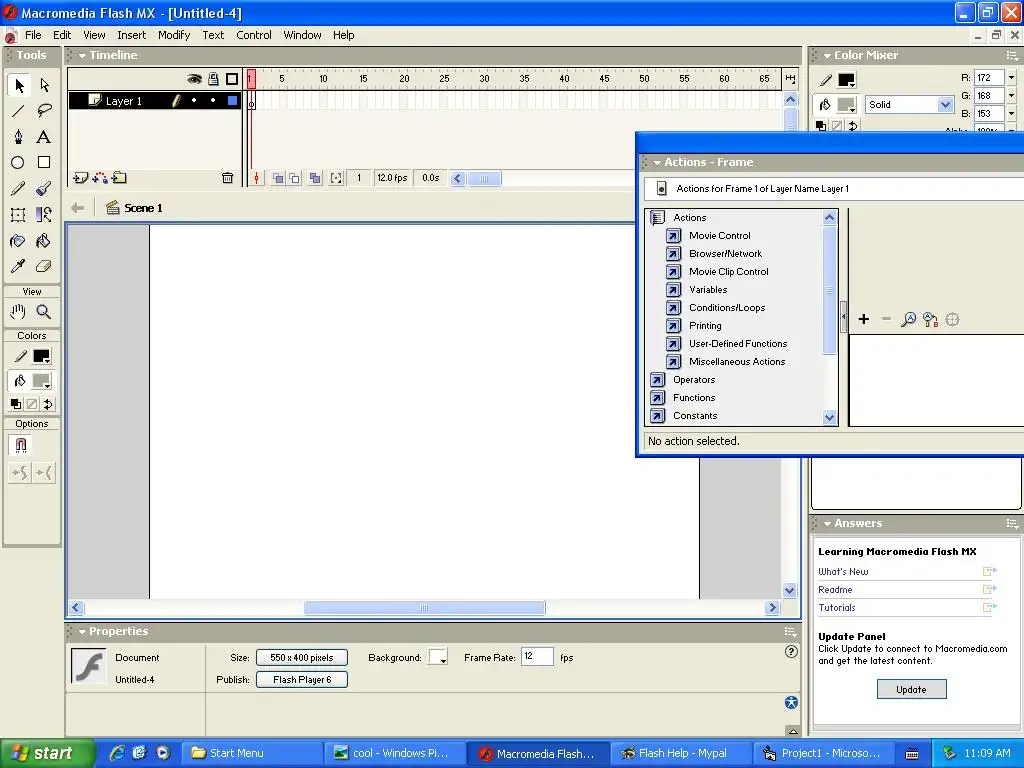Select the Text tool
The height and width of the screenshot is (768, 1024).
pos(44,136)
